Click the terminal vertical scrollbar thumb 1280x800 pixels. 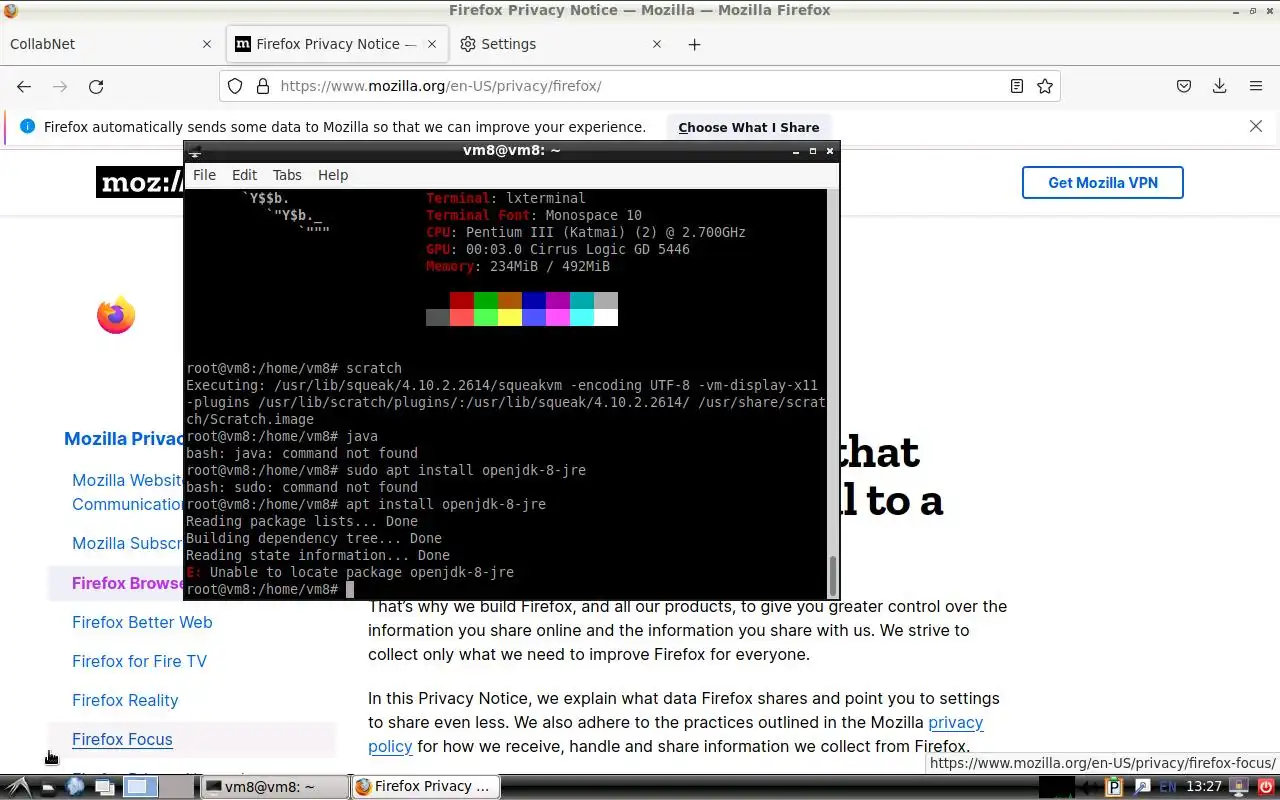point(833,575)
